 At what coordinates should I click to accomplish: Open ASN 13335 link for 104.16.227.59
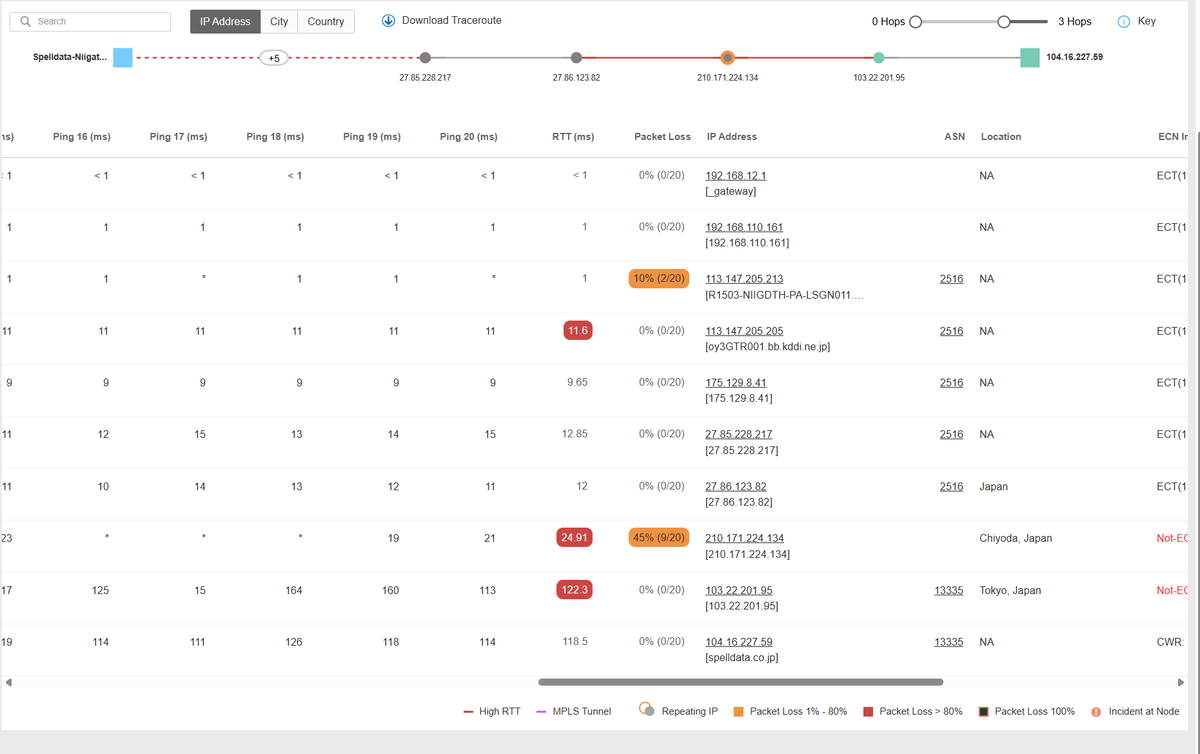point(948,642)
